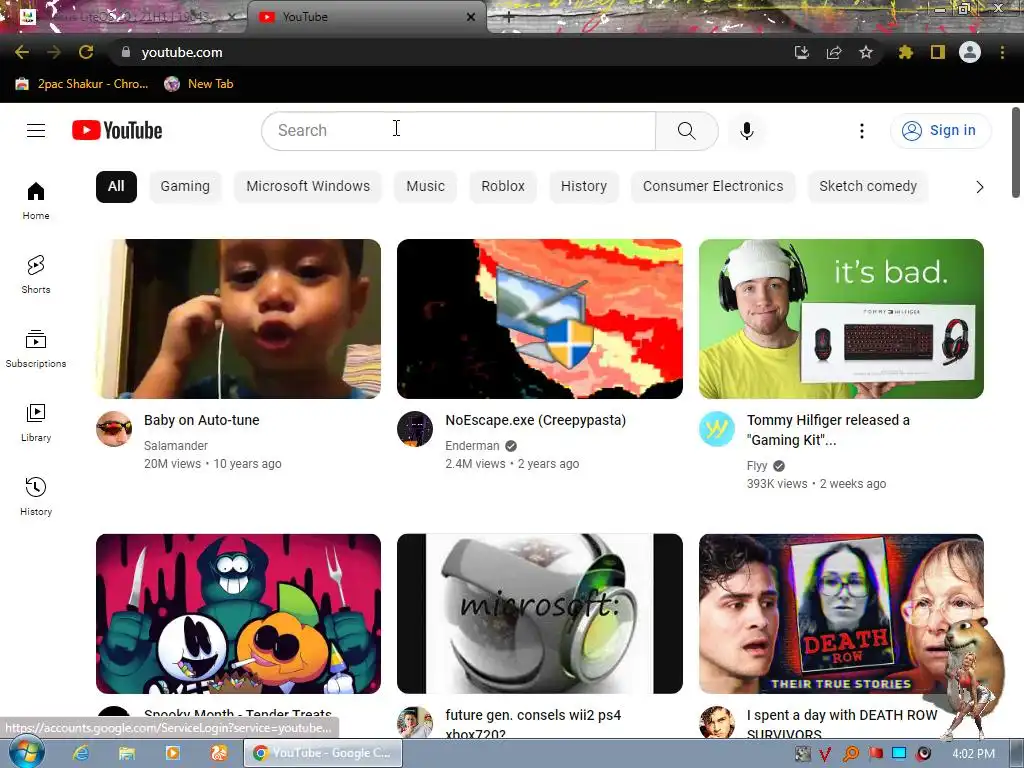Select the All filter chip

pyautogui.click(x=116, y=187)
